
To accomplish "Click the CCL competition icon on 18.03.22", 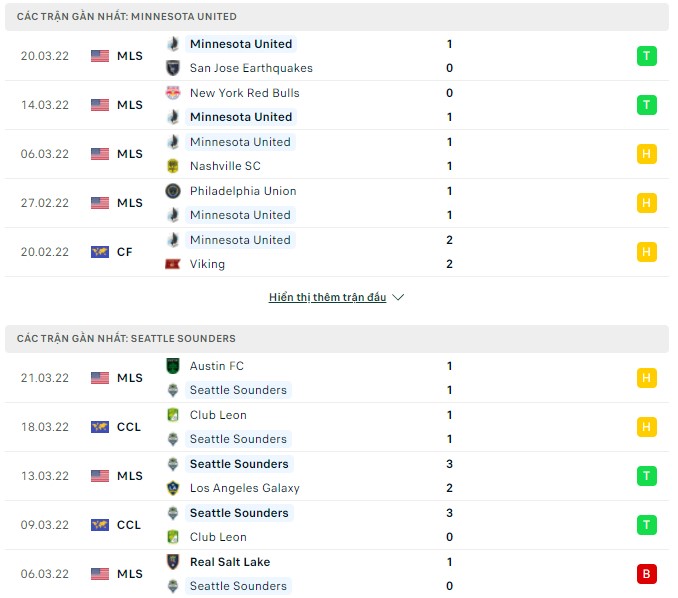I will tap(100, 427).
